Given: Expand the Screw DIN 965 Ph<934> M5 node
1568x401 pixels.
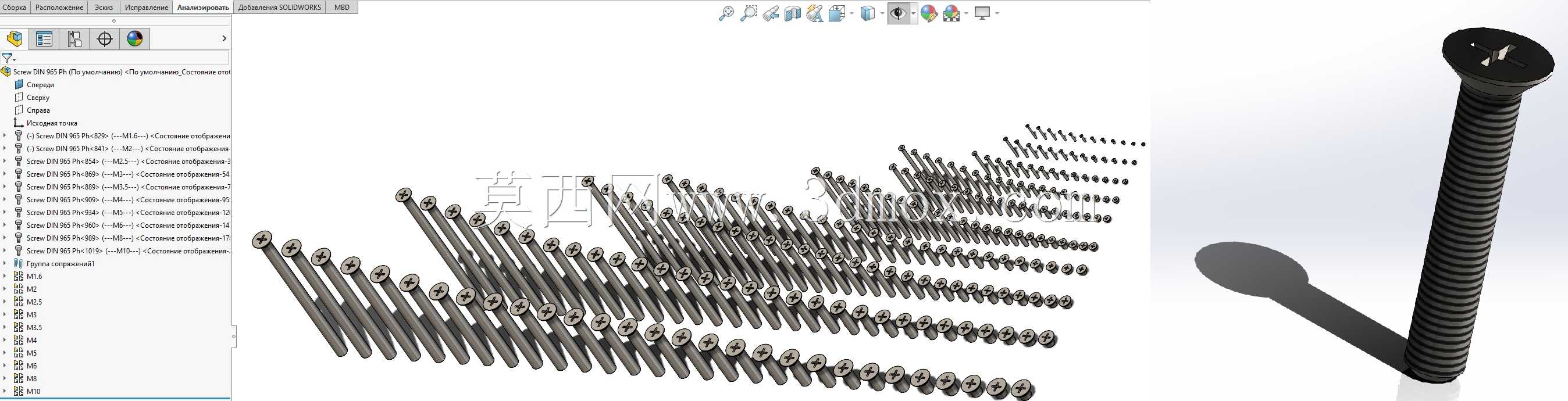Looking at the screenshot, I should tap(5, 212).
